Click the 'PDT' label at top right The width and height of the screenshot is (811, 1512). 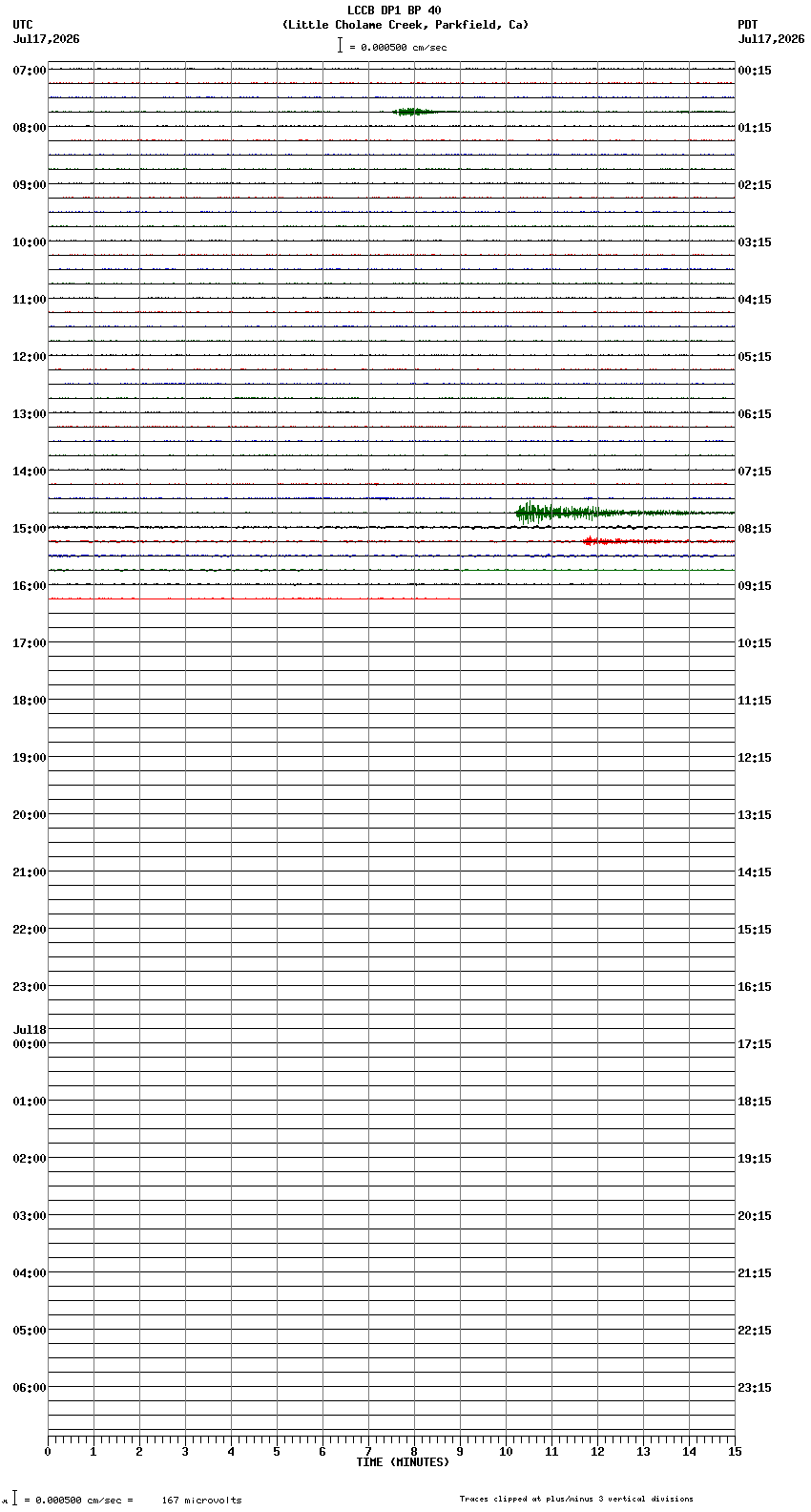(x=747, y=25)
